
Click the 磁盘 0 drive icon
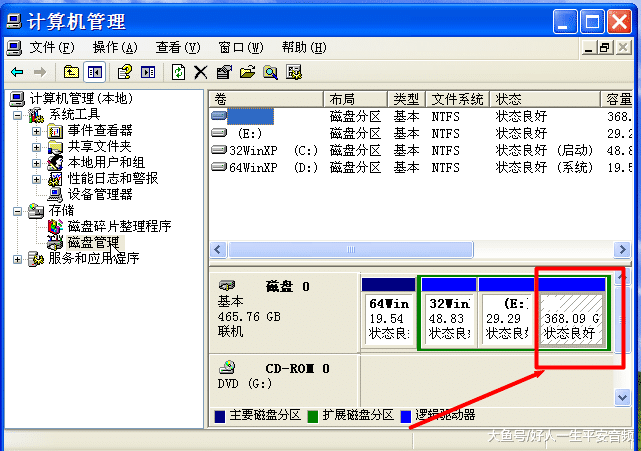click(227, 285)
